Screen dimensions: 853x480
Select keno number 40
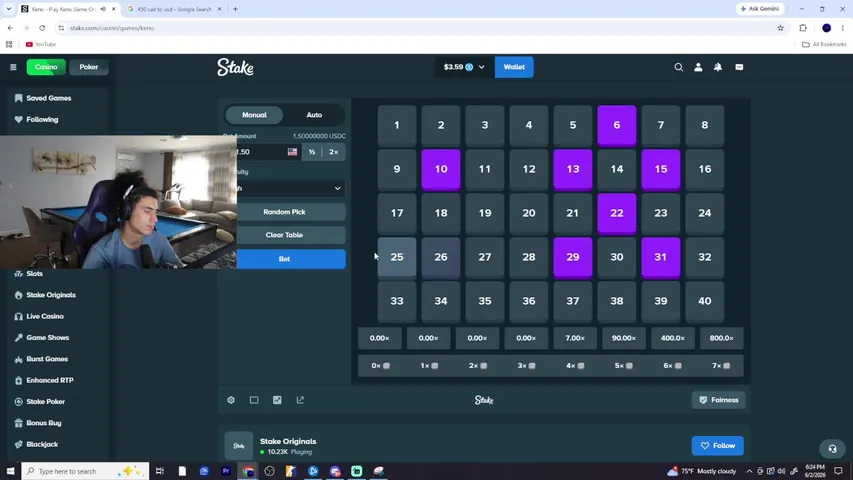[x=704, y=301]
